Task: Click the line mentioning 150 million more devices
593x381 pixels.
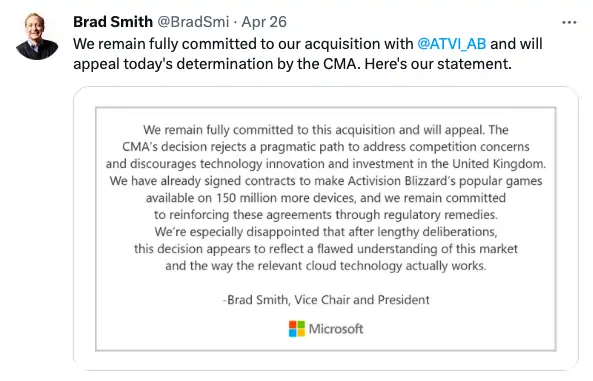Action: [x=326, y=198]
